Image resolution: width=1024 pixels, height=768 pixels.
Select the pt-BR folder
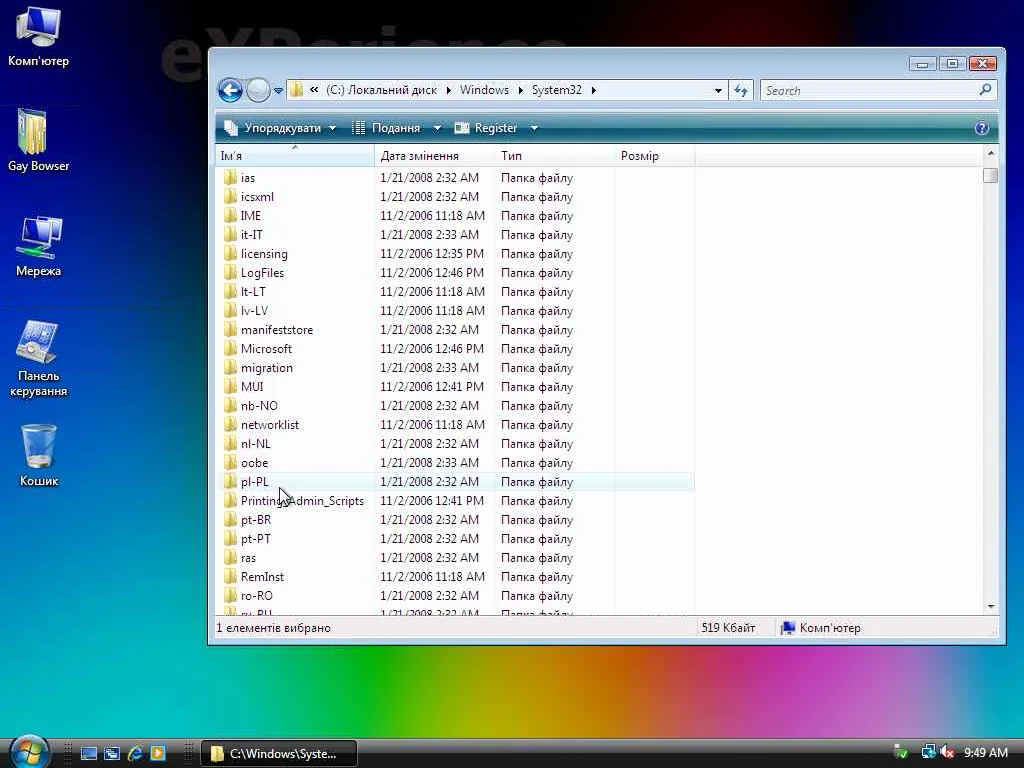click(255, 520)
